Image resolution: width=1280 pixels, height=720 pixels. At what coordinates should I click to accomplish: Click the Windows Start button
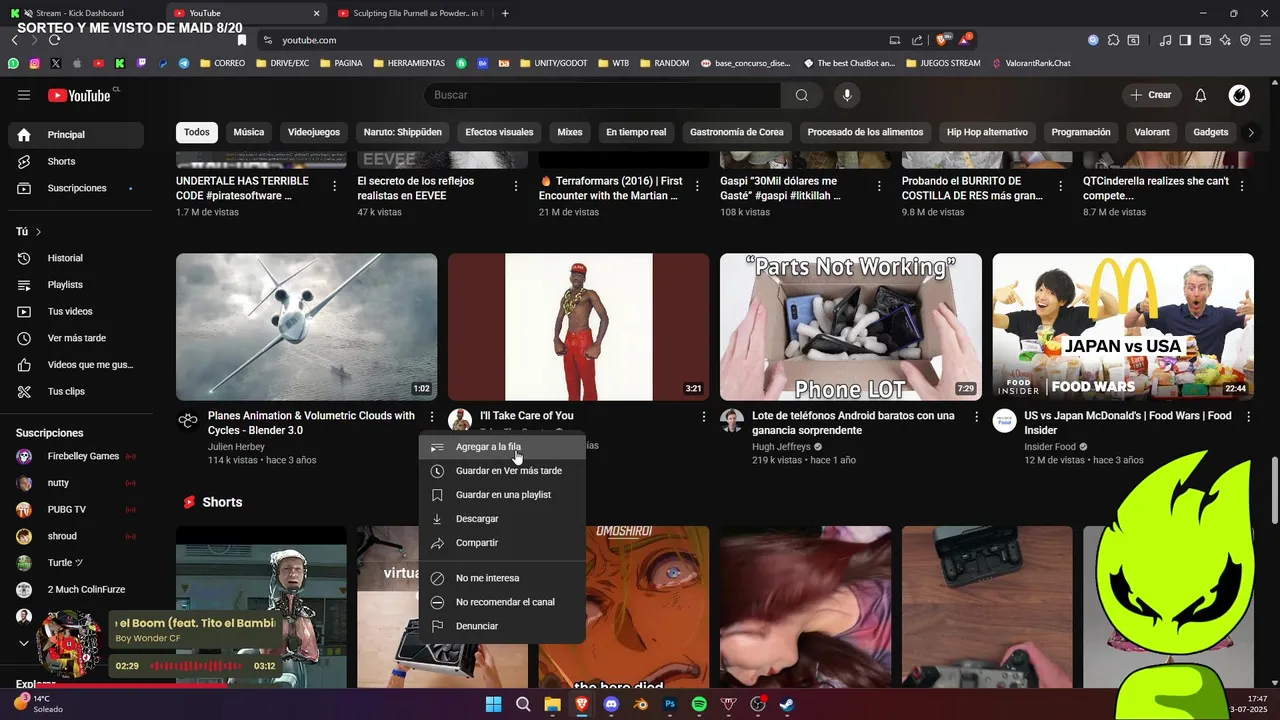(493, 704)
